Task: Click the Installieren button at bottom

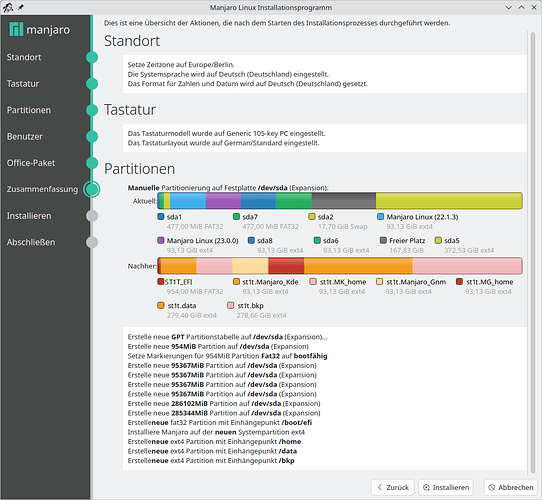Action: [x=446, y=487]
